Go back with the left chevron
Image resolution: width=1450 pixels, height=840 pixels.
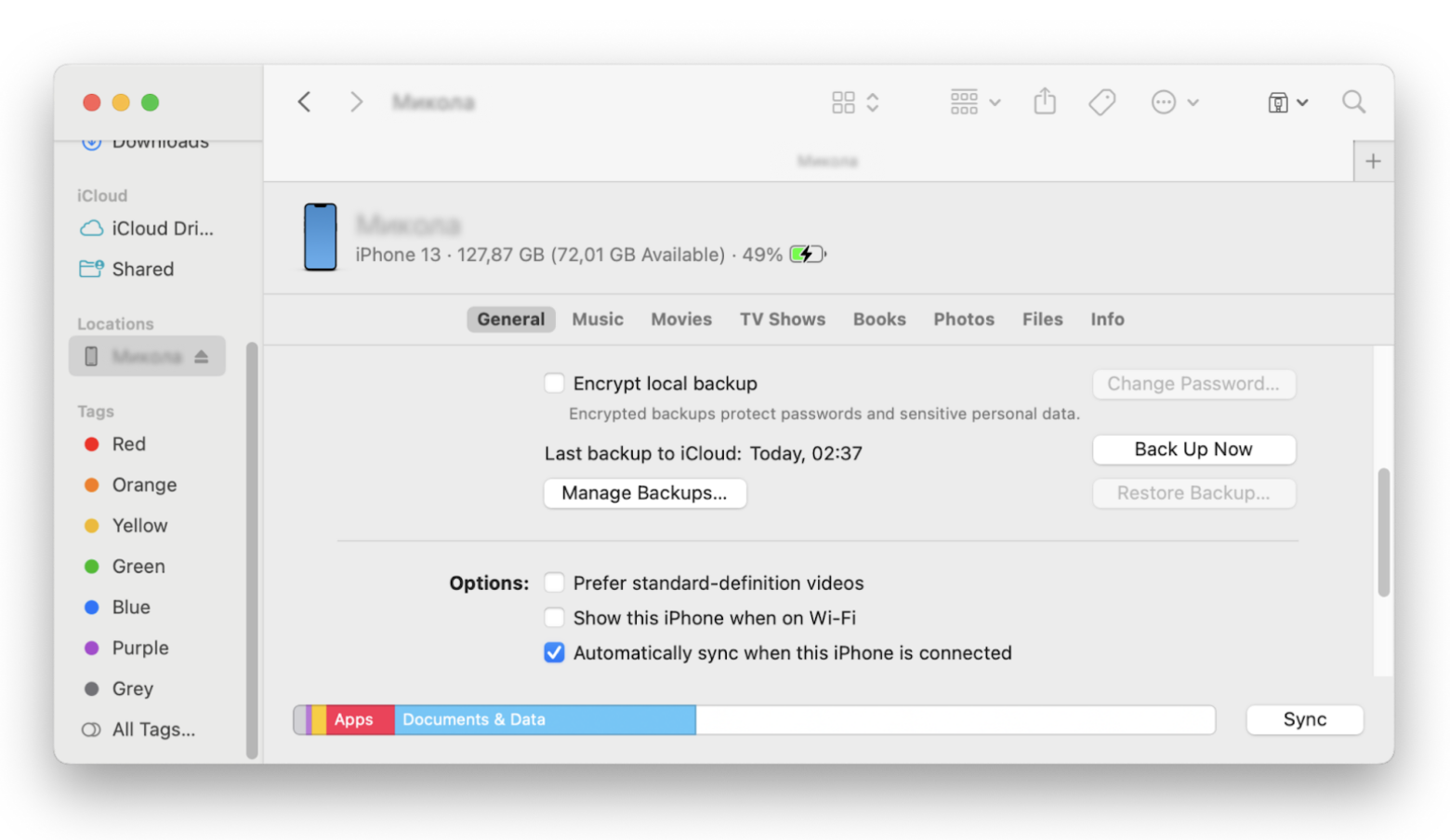pyautogui.click(x=304, y=101)
